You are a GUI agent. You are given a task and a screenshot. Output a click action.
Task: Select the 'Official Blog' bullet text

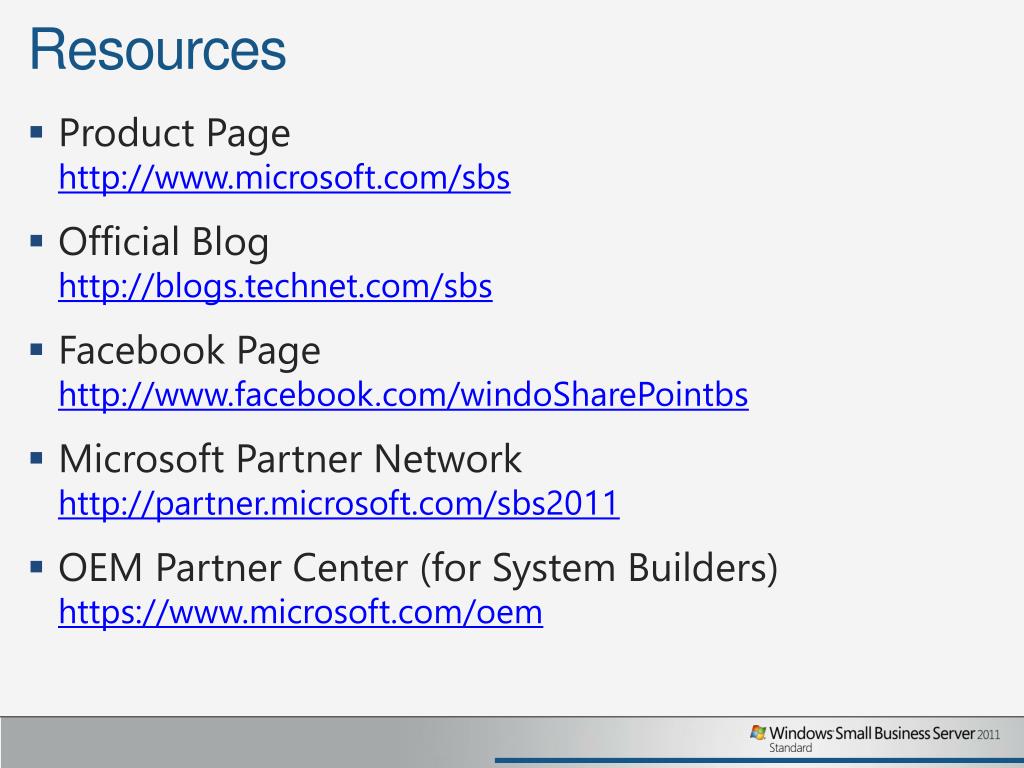click(164, 242)
